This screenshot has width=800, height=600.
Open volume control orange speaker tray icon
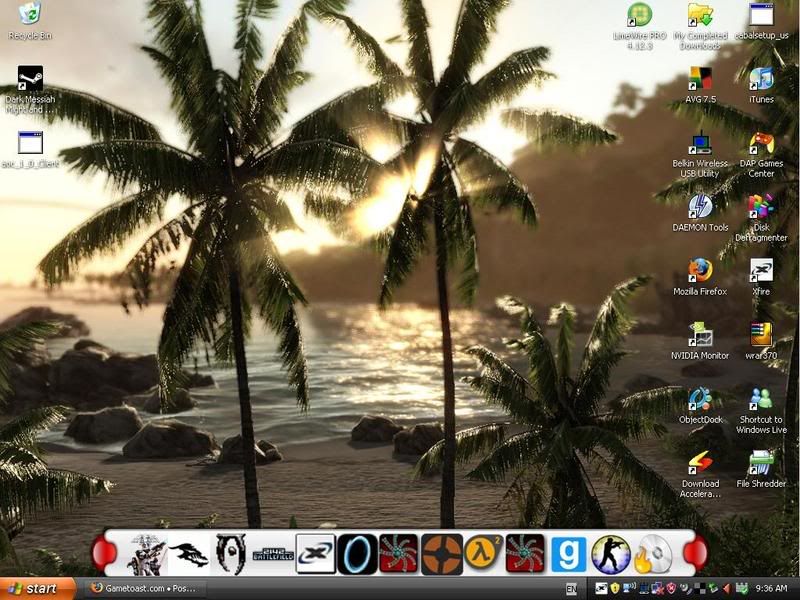(x=727, y=589)
